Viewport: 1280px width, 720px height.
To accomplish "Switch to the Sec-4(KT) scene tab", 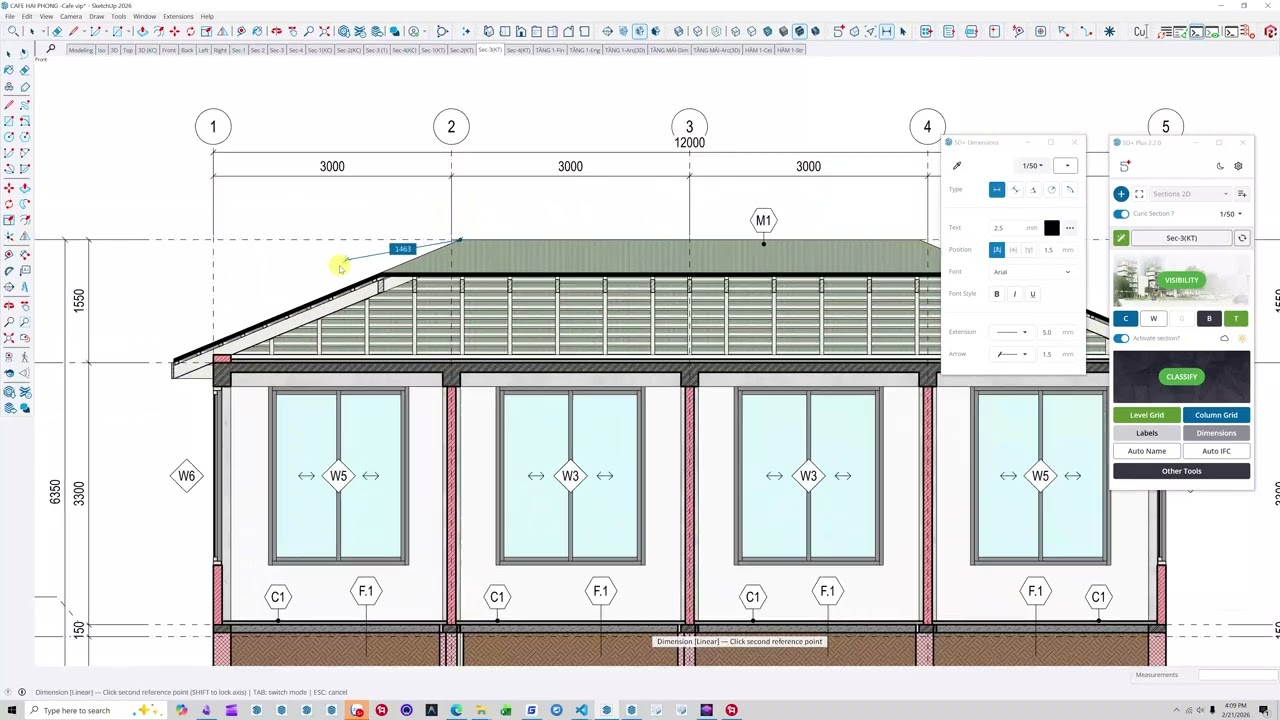I will coord(518,50).
